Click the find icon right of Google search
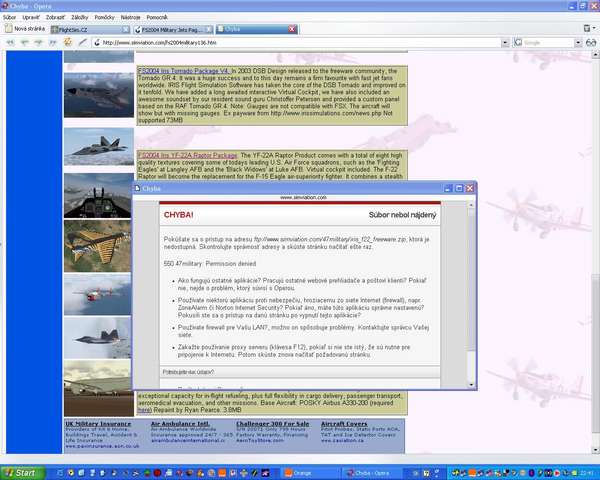Image resolution: width=600 pixels, height=480 pixels. pyautogui.click(x=592, y=42)
